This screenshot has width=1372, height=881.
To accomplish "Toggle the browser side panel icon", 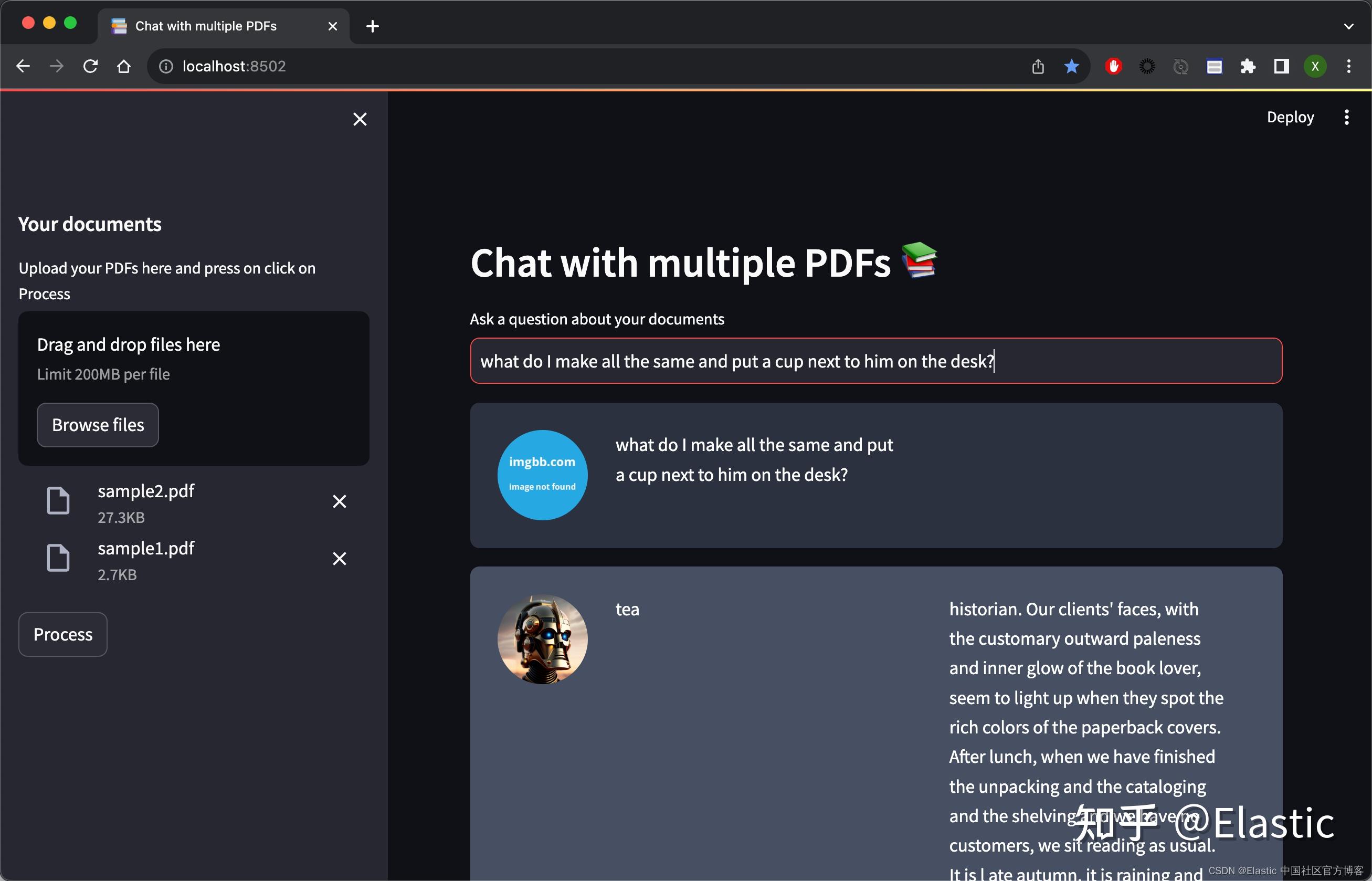I will tap(1281, 66).
